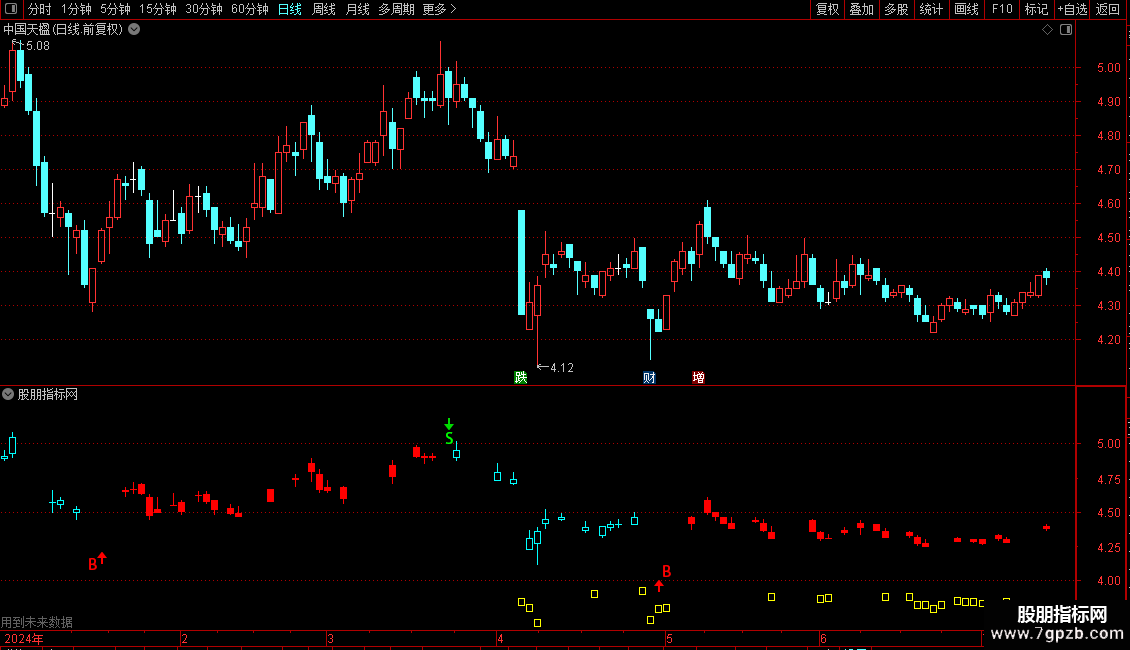Viewport: 1130px width, 650px height.
Task: Click 4.75 on indicator price axis
Action: click(x=1108, y=479)
